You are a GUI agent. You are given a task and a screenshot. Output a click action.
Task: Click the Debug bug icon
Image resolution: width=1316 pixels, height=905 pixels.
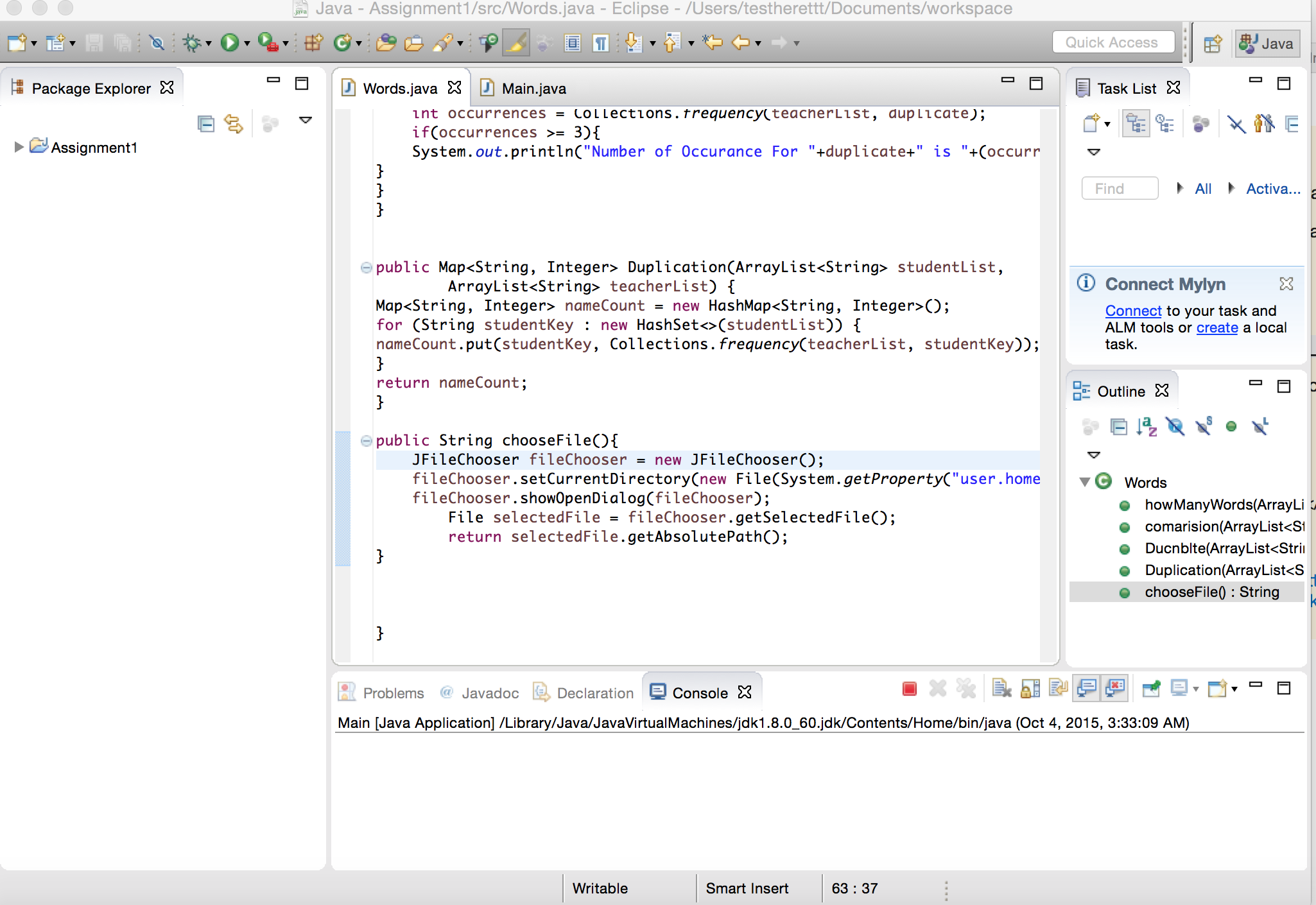click(x=191, y=43)
